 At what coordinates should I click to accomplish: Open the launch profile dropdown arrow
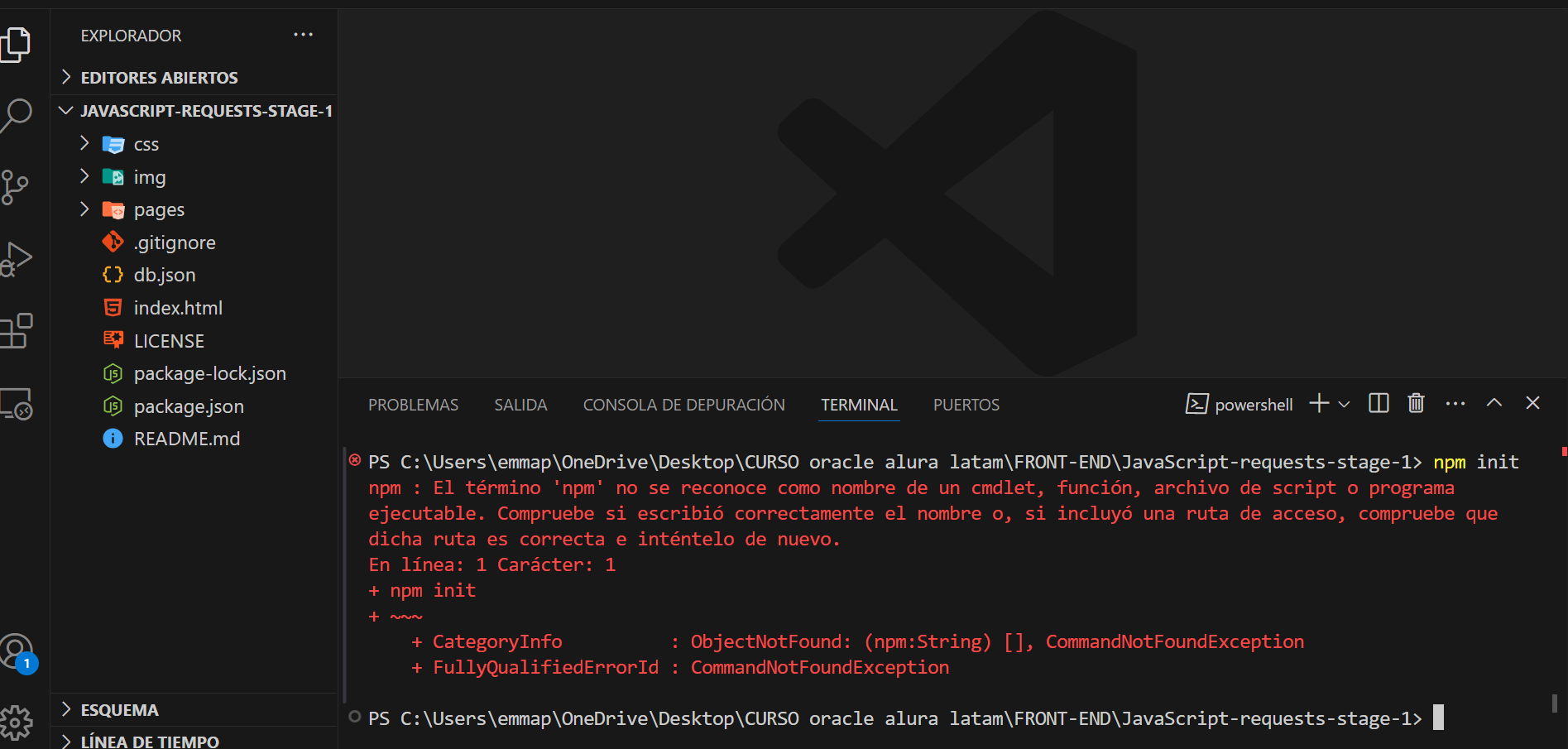(1344, 404)
